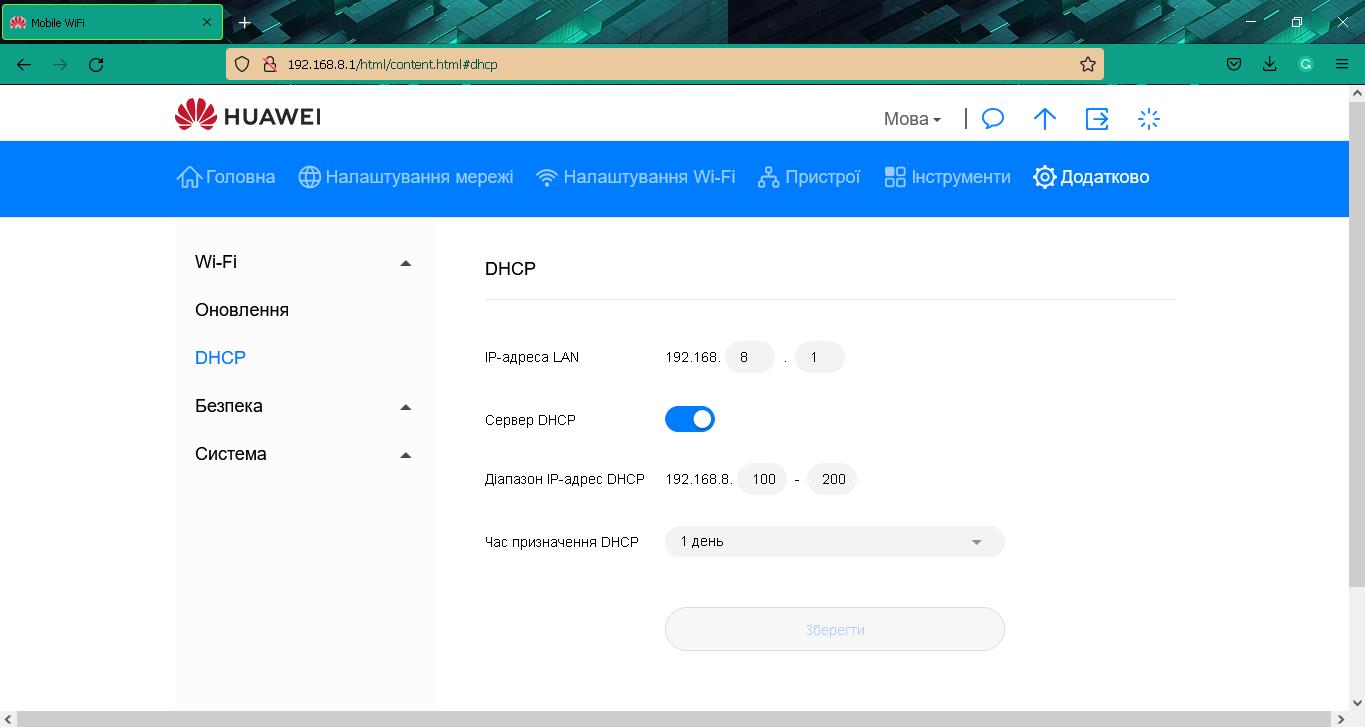Click the Huawei logo
This screenshot has height=727, width=1365.
point(248,116)
